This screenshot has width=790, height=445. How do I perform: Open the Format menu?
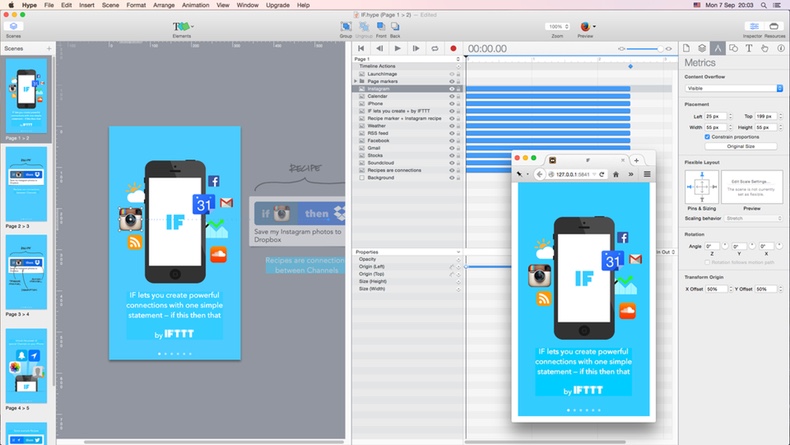click(136, 5)
